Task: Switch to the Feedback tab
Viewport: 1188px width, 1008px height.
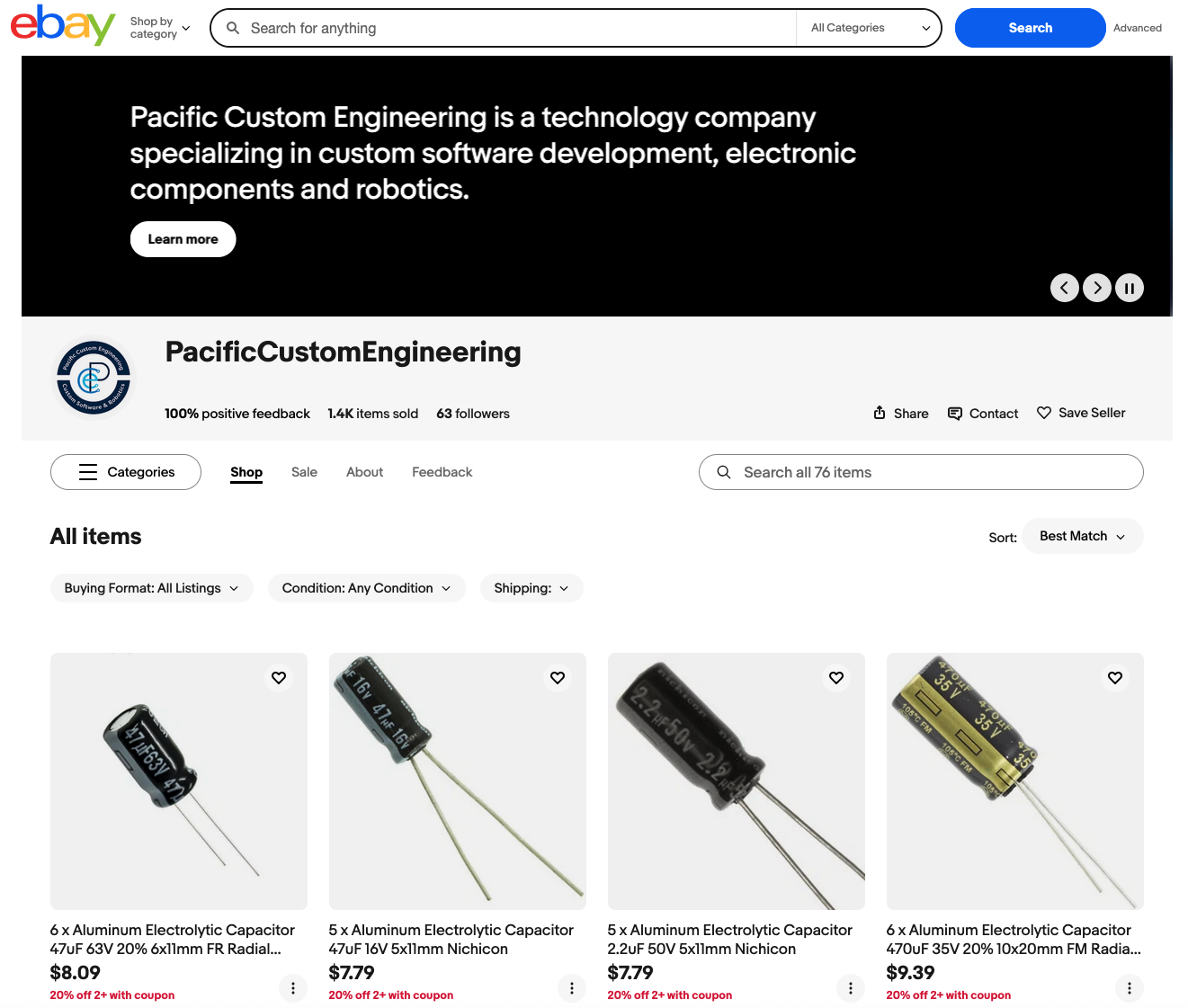Action: [x=442, y=472]
